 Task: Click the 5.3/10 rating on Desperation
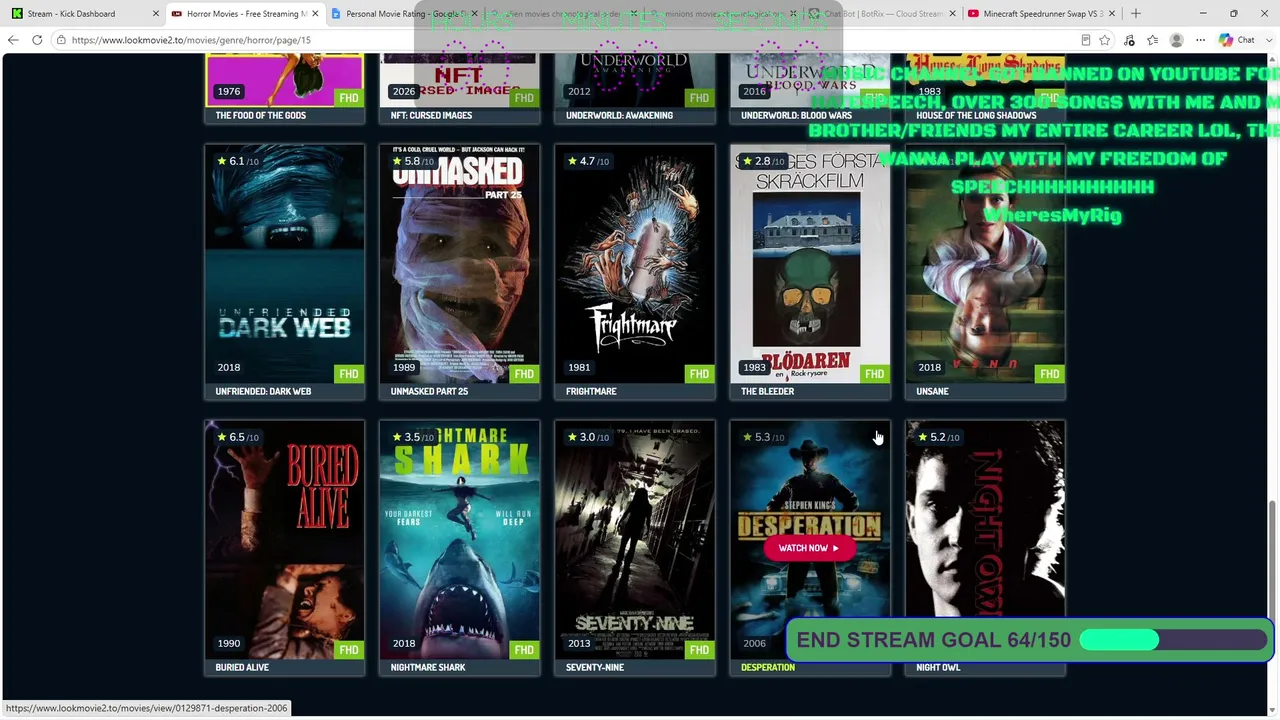(763, 437)
